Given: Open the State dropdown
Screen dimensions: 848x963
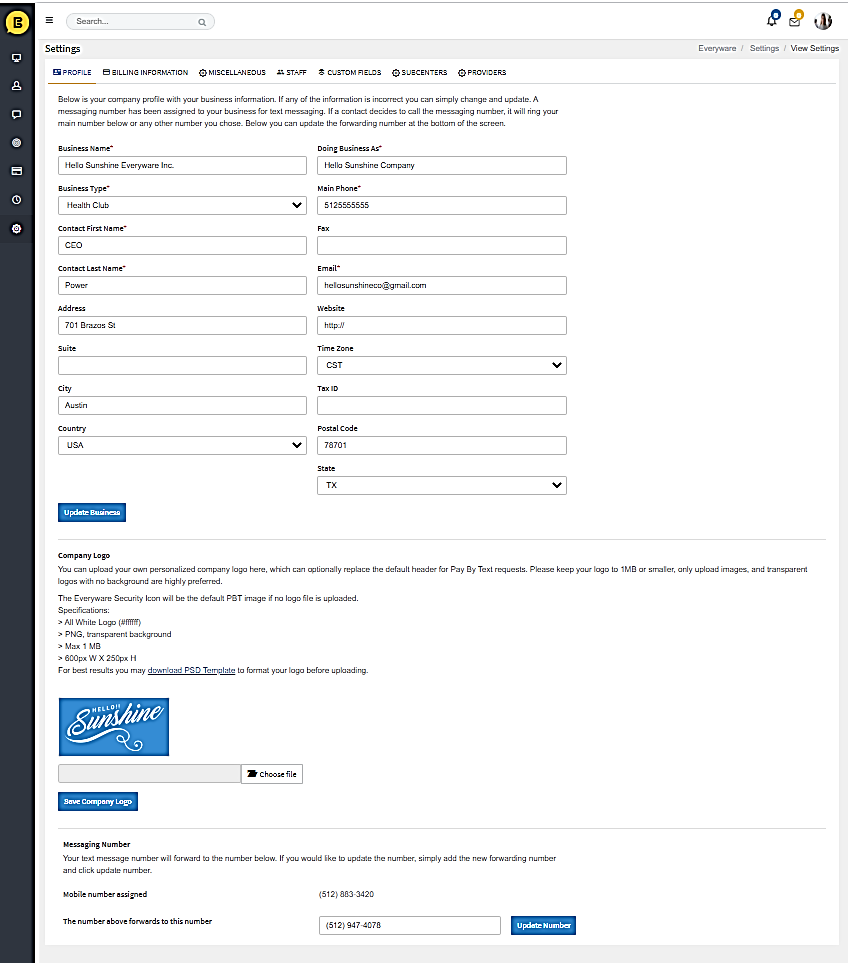Looking at the screenshot, I should [x=442, y=485].
